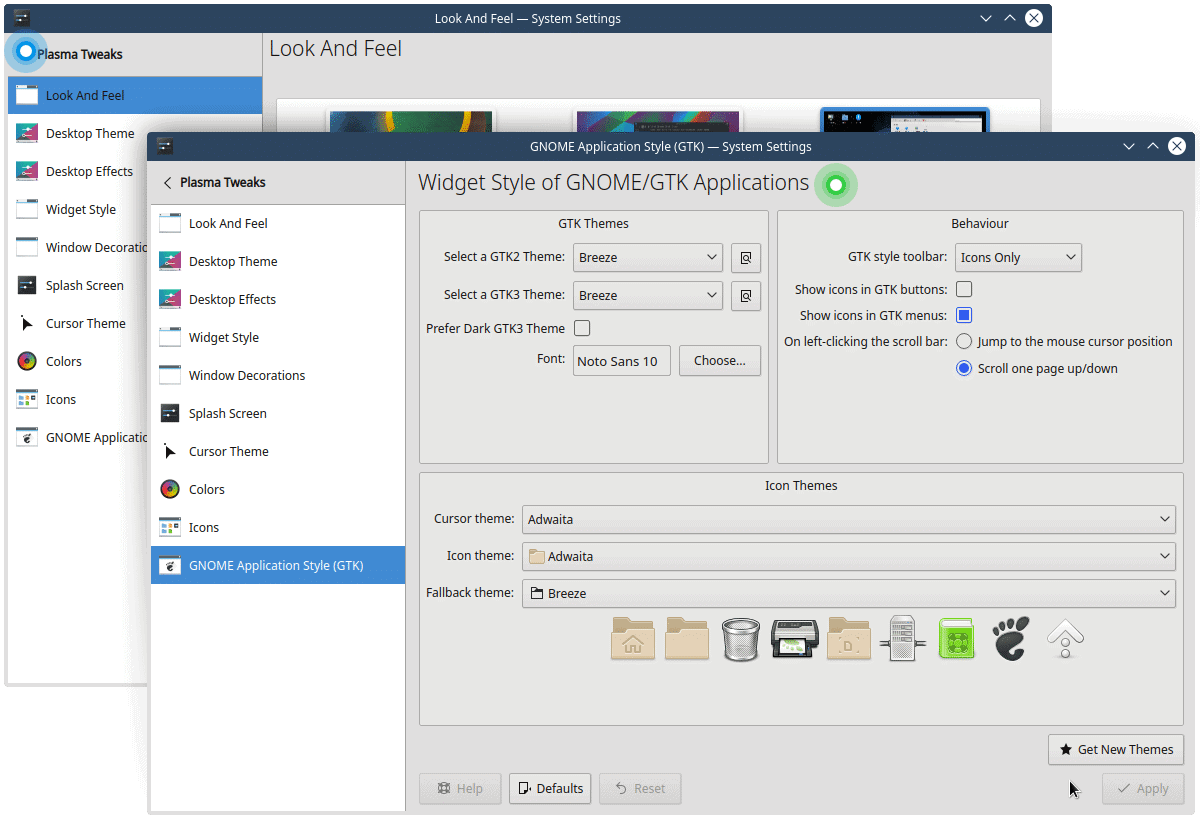Click the GTK Themes group title

coord(593,224)
